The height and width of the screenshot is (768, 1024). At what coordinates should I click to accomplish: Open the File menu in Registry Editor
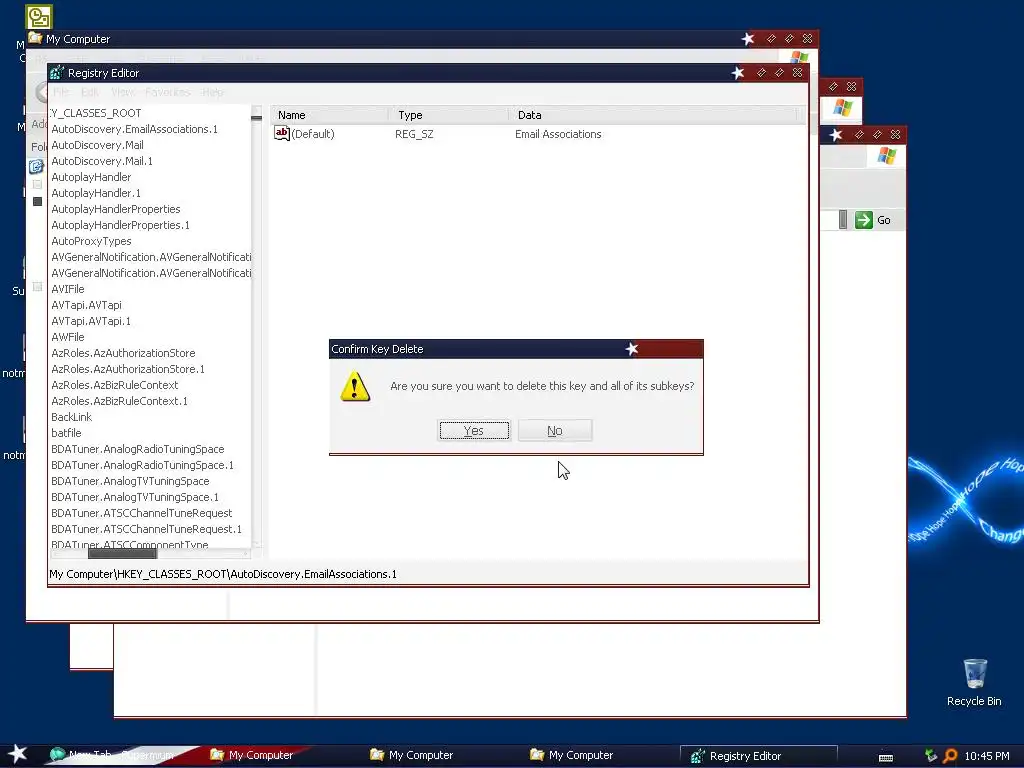point(61,92)
